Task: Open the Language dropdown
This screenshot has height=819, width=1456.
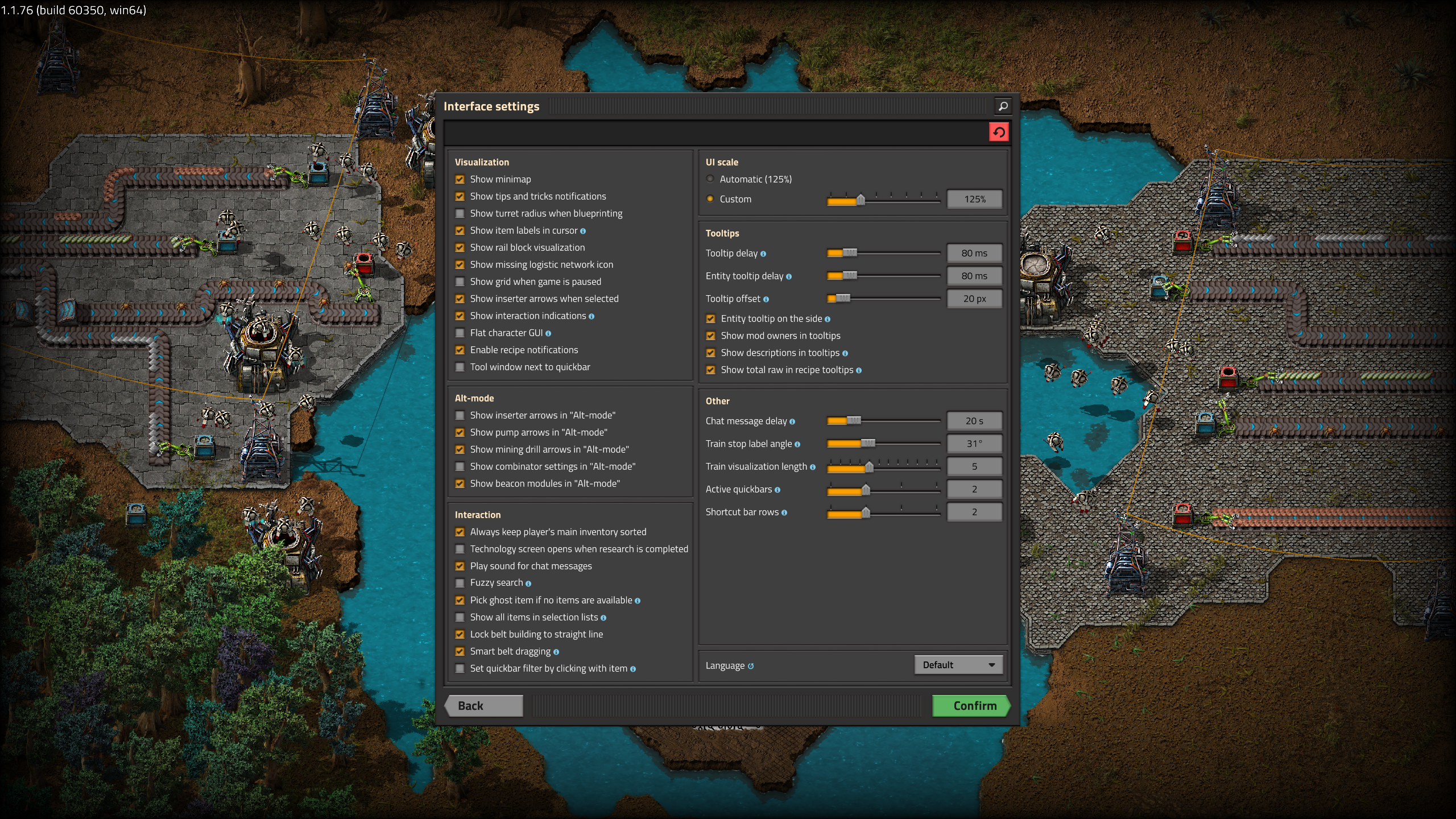Action: 958,664
